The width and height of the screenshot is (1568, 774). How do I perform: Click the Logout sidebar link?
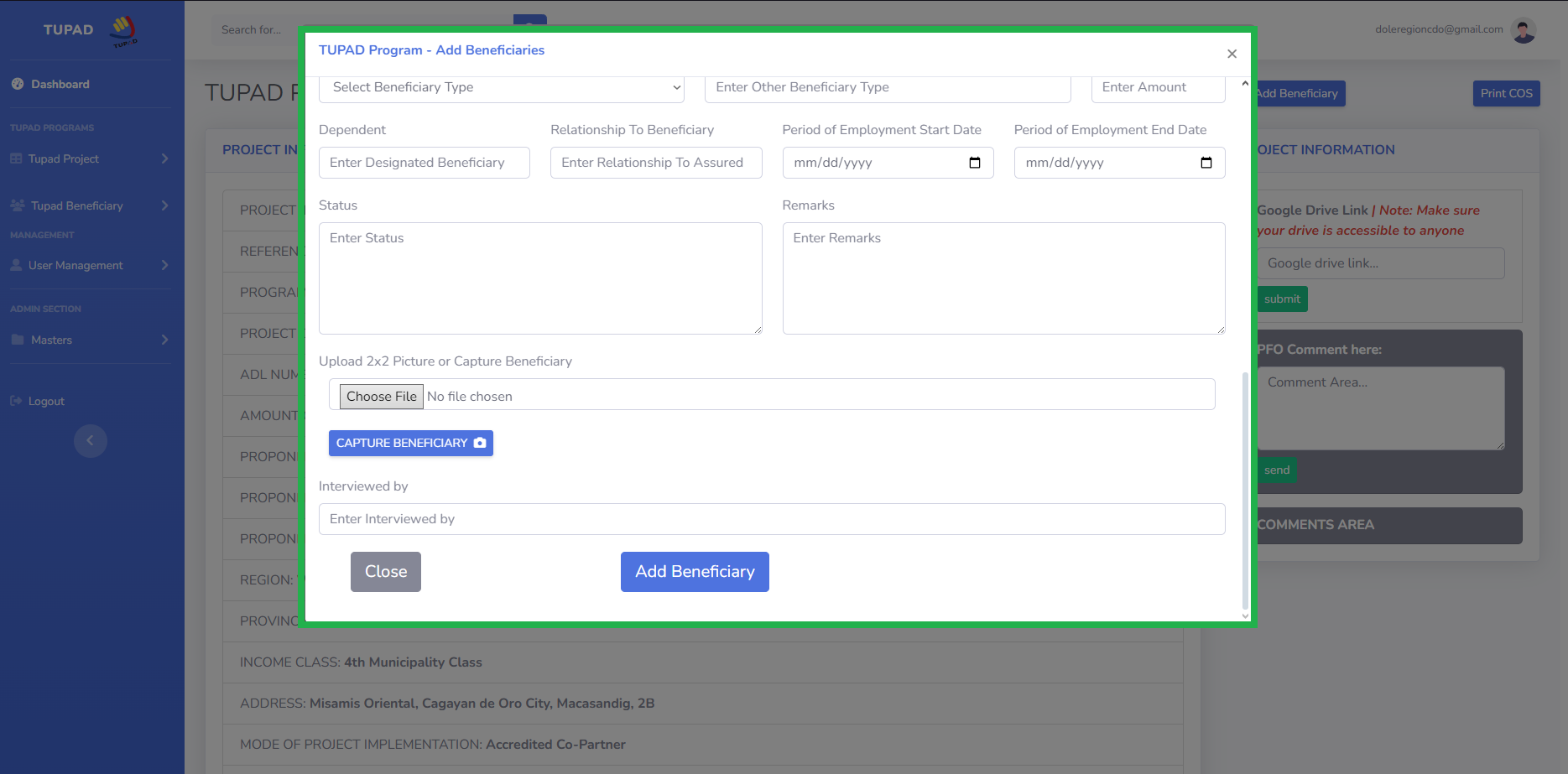pos(38,401)
